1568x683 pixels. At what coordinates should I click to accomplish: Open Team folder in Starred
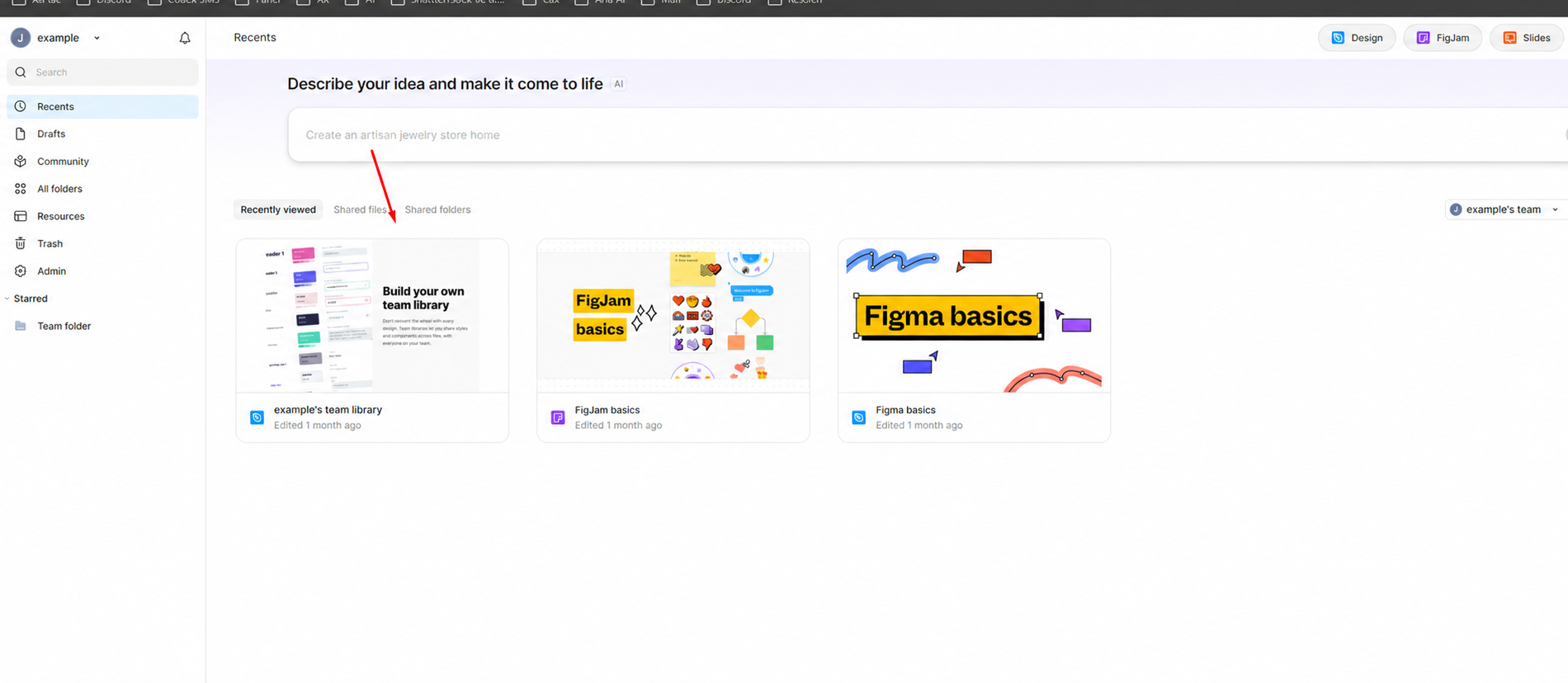click(x=102, y=326)
